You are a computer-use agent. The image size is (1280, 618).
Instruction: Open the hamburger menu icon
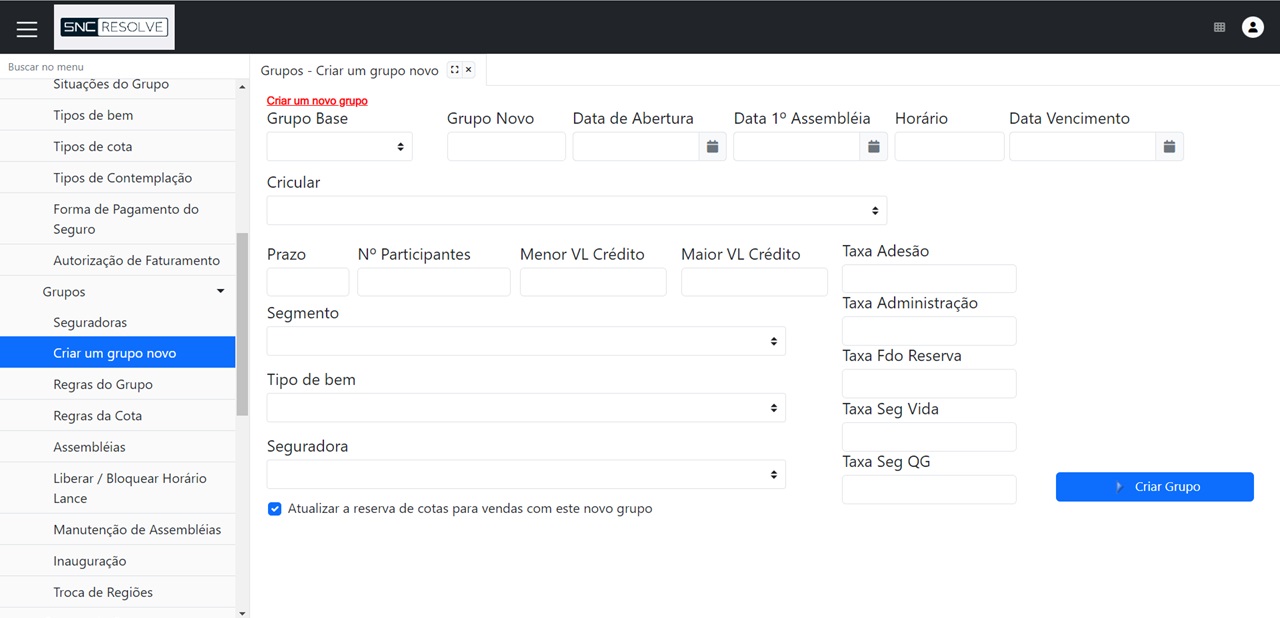(27, 29)
